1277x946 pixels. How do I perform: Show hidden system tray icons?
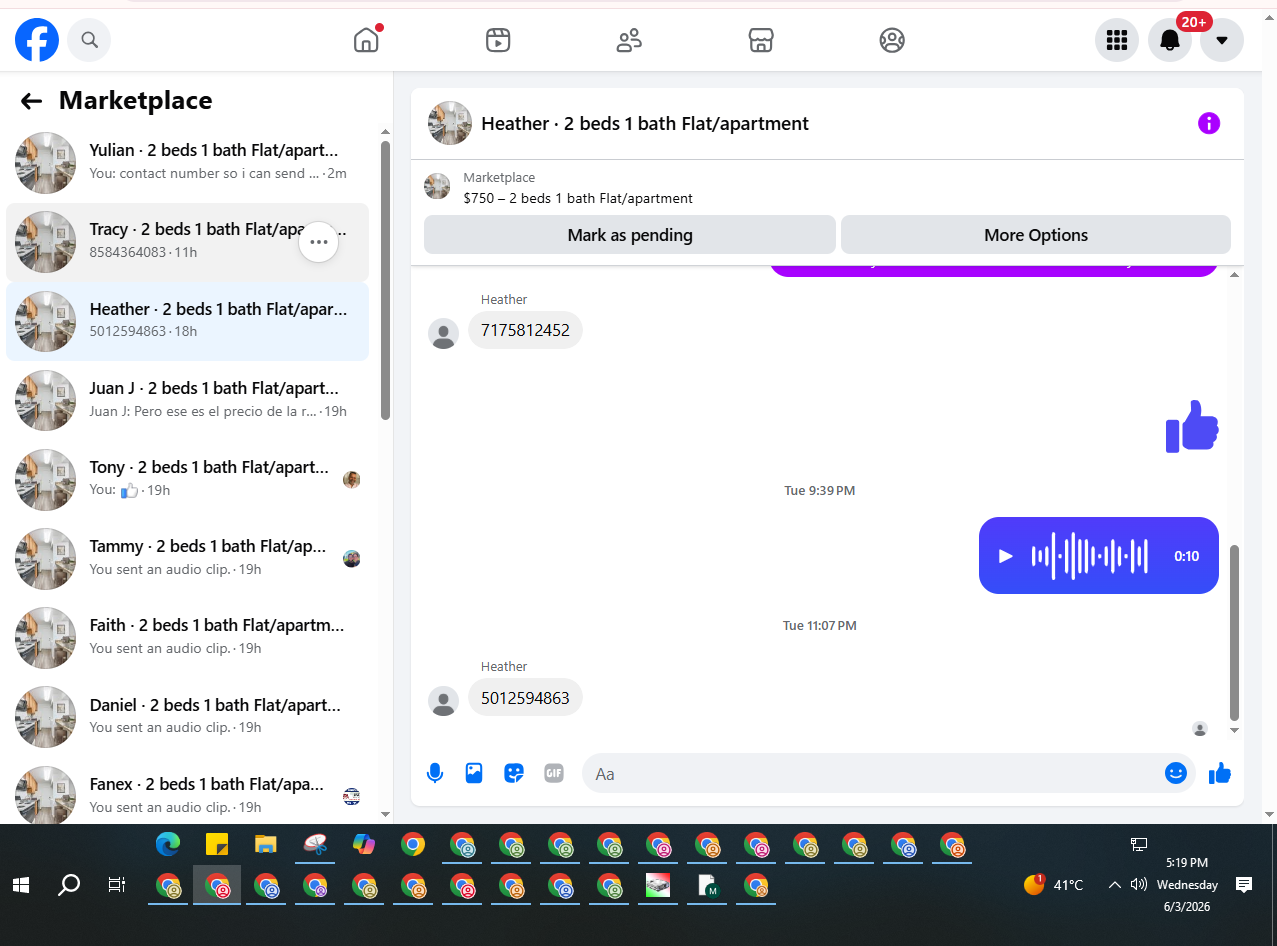point(1115,885)
